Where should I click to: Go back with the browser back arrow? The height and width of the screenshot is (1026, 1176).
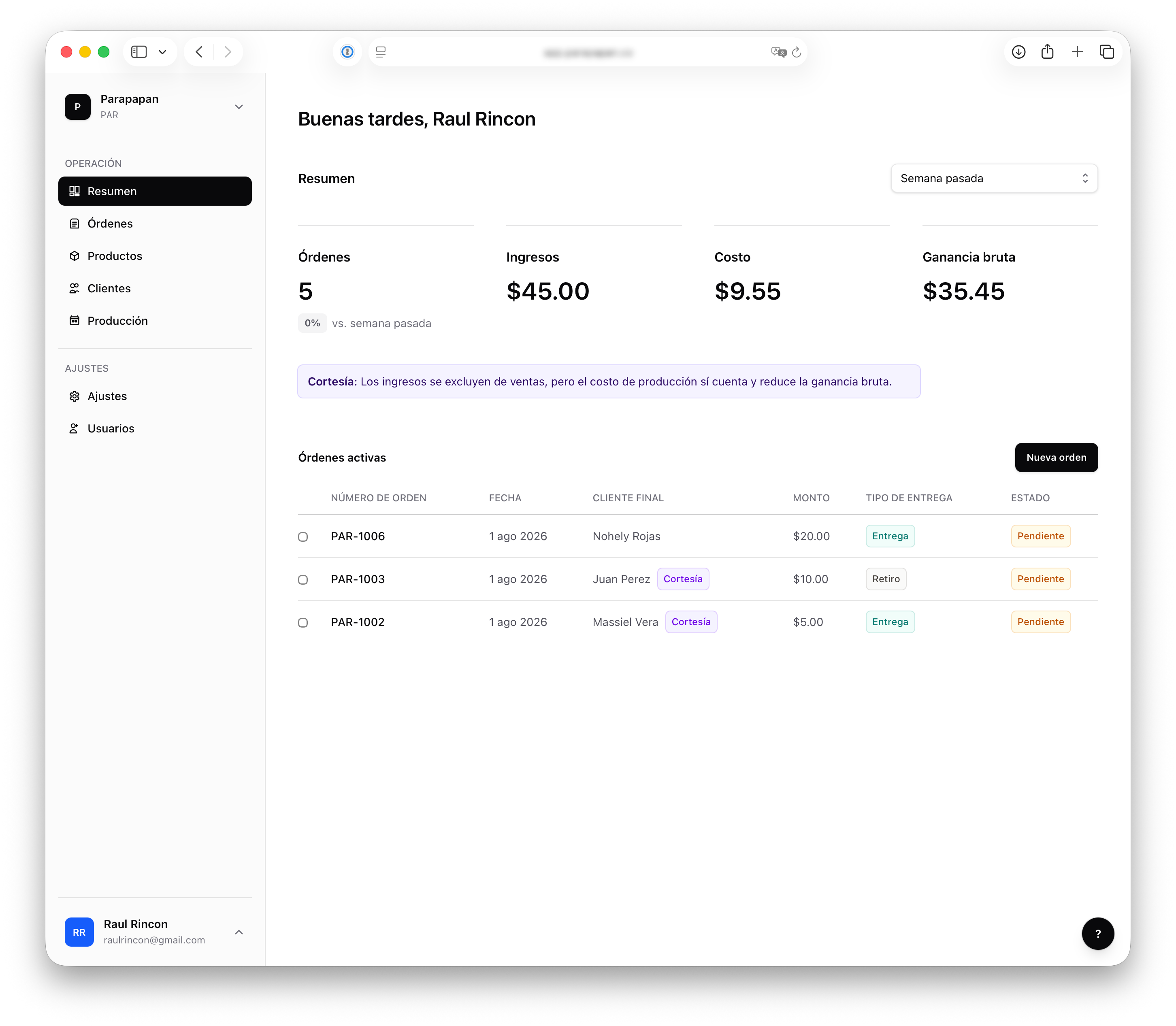pyautogui.click(x=199, y=52)
